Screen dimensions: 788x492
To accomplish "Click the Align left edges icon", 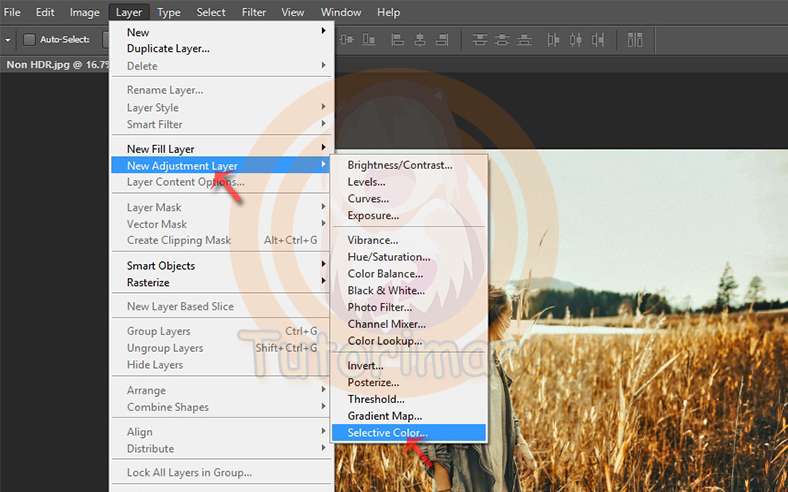I will [x=398, y=39].
